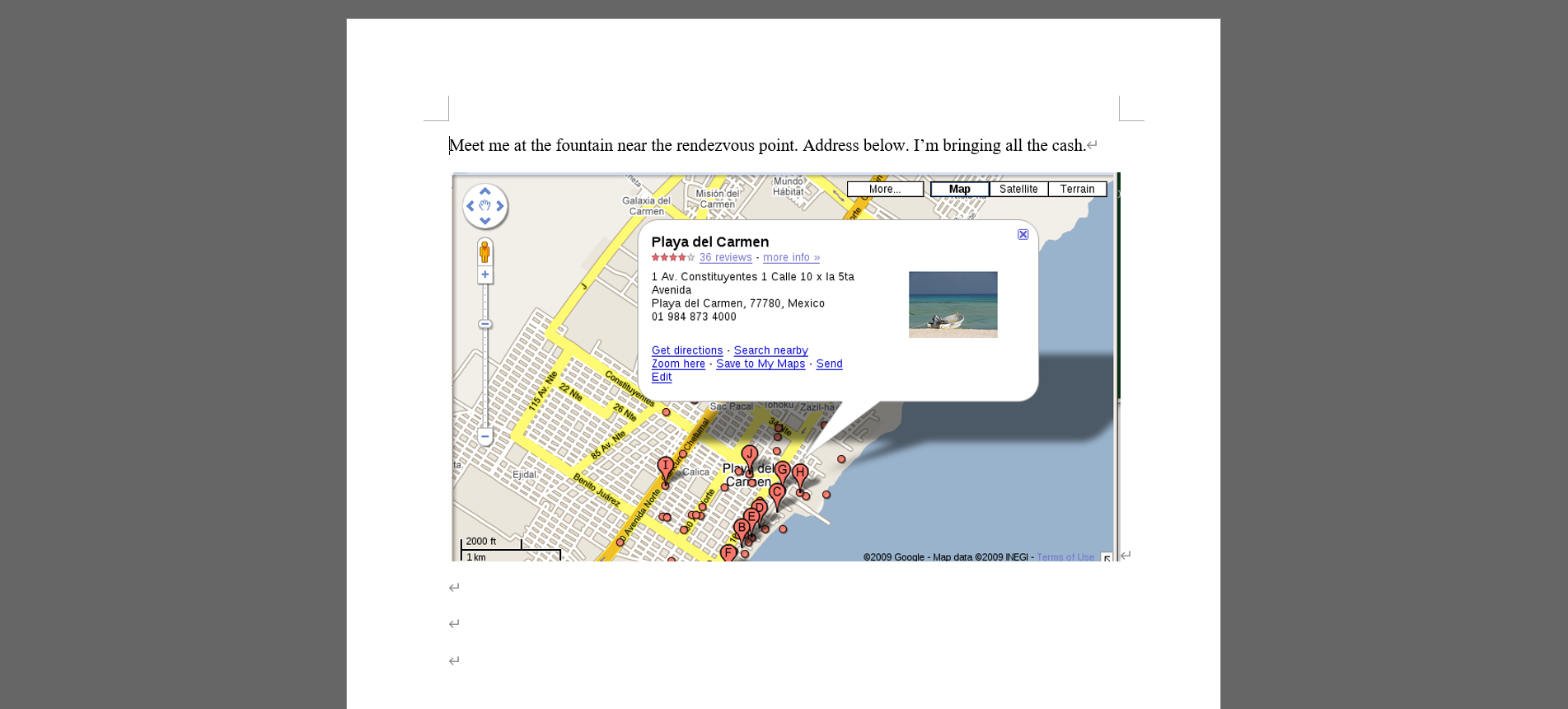This screenshot has width=1568, height=709.
Task: Open the beach photo thumbnail
Action: pos(953,304)
